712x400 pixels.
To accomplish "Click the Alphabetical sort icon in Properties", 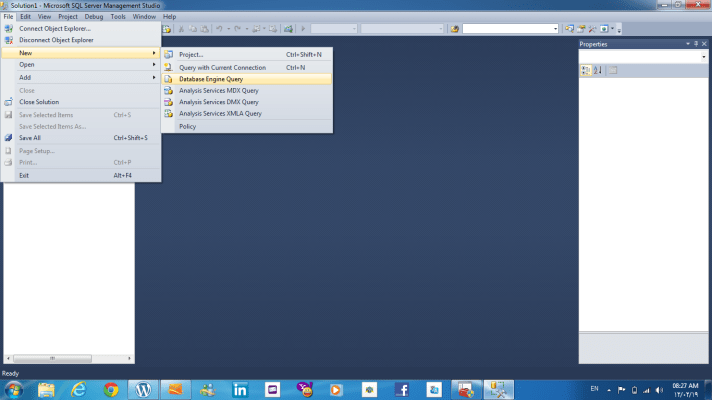I will tap(598, 70).
